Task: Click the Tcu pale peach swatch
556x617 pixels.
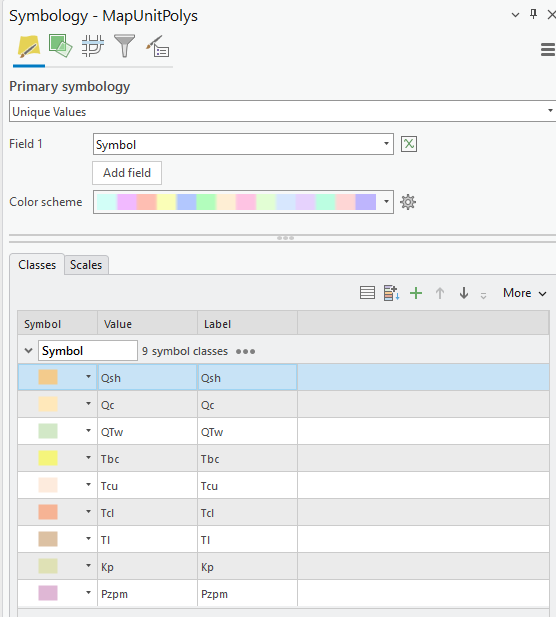Action: coord(48,485)
